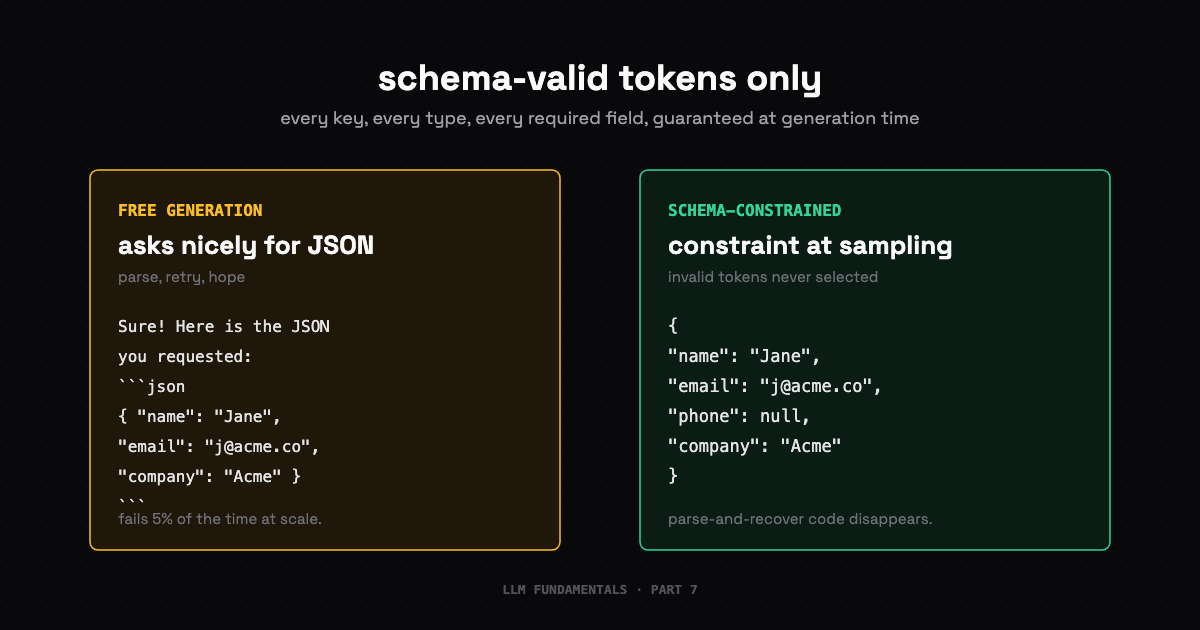This screenshot has width=1200, height=630.
Task: Select the subtitle about guaranteed generation time
Action: pos(600,118)
